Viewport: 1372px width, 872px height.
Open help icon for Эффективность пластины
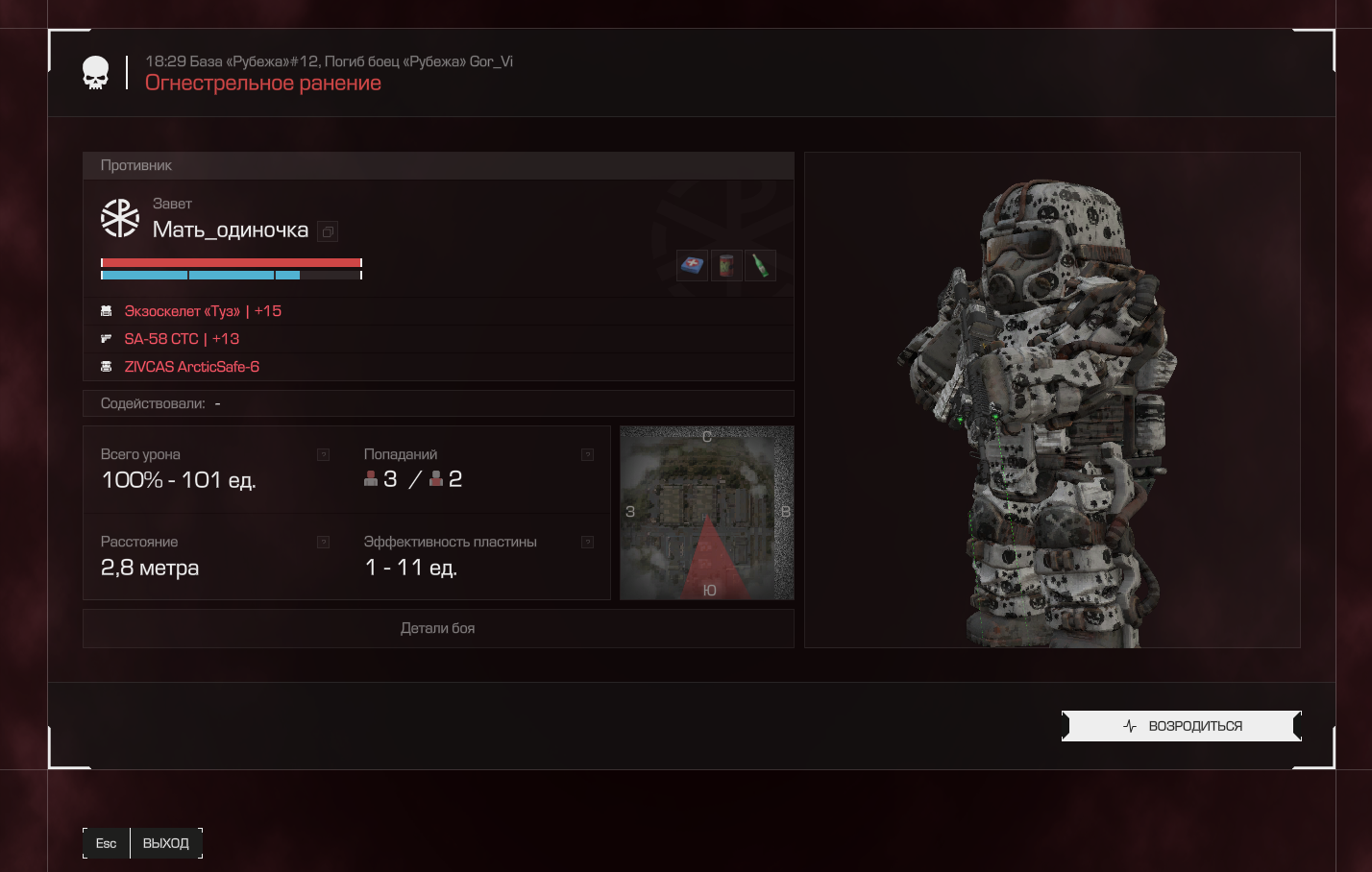[x=587, y=543]
